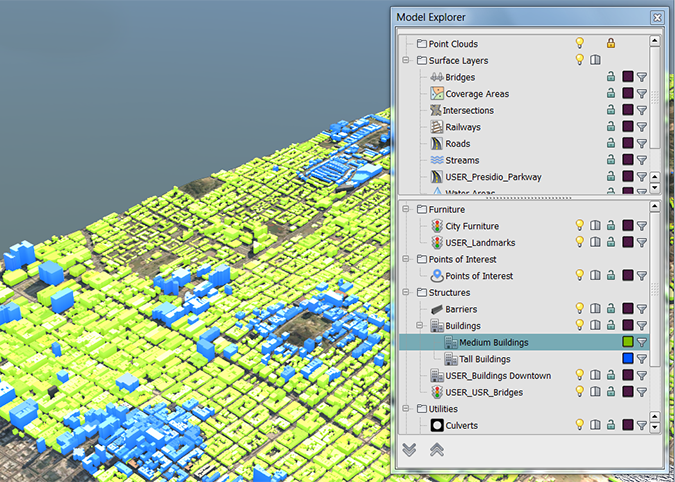Click the USER_Buildings Downtown lock icon
This screenshot has height=482, width=675.
[611, 375]
